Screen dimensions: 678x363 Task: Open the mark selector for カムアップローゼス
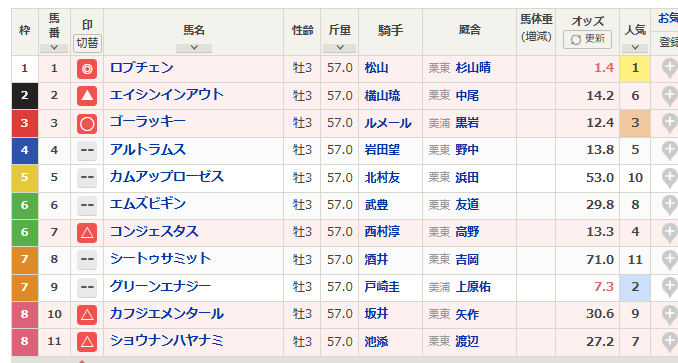pyautogui.click(x=87, y=178)
